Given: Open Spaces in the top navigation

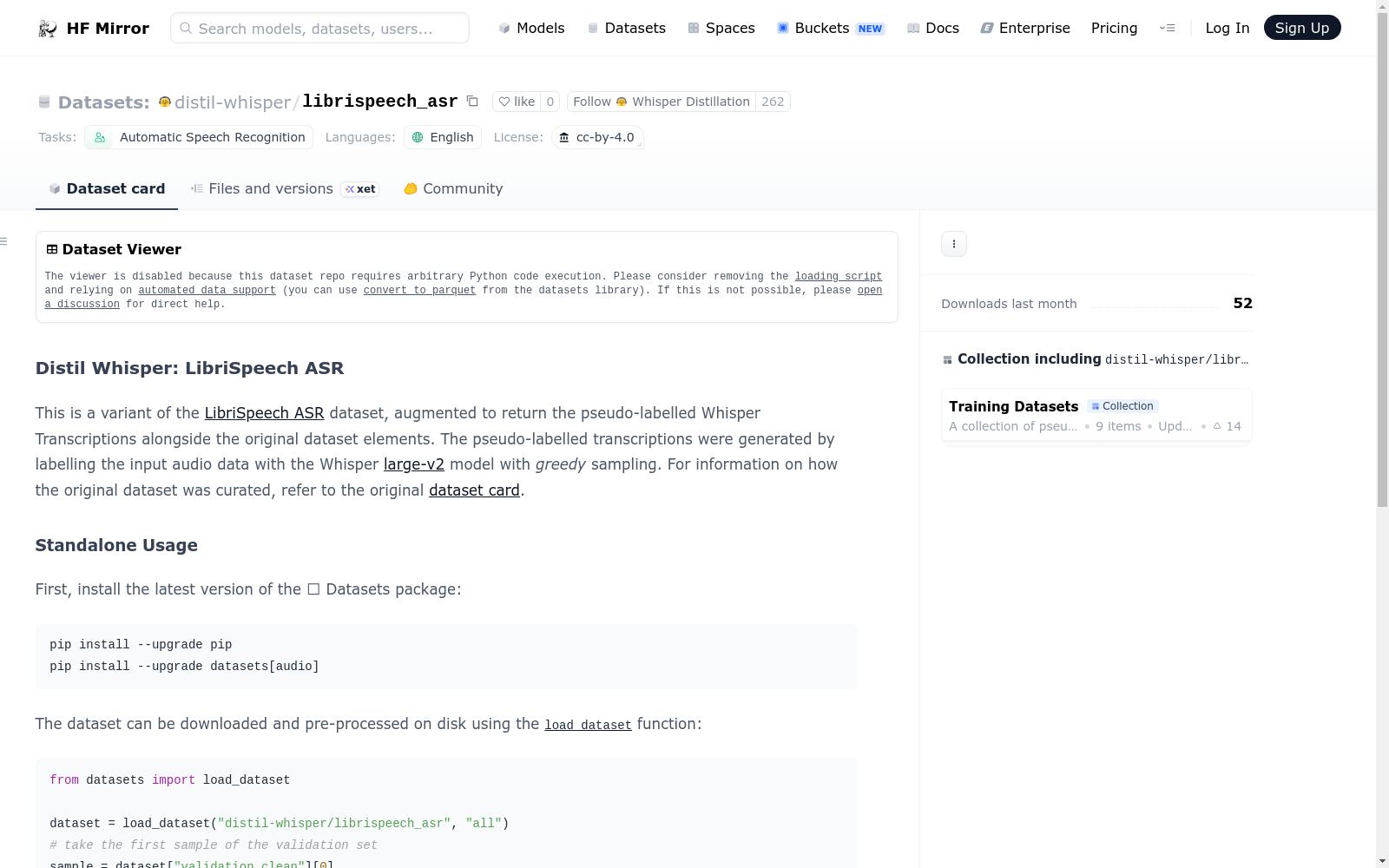Looking at the screenshot, I should pyautogui.click(x=721, y=28).
